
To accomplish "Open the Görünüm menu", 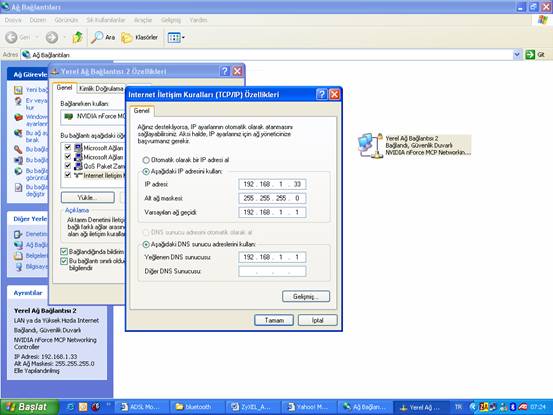I will [x=66, y=20].
